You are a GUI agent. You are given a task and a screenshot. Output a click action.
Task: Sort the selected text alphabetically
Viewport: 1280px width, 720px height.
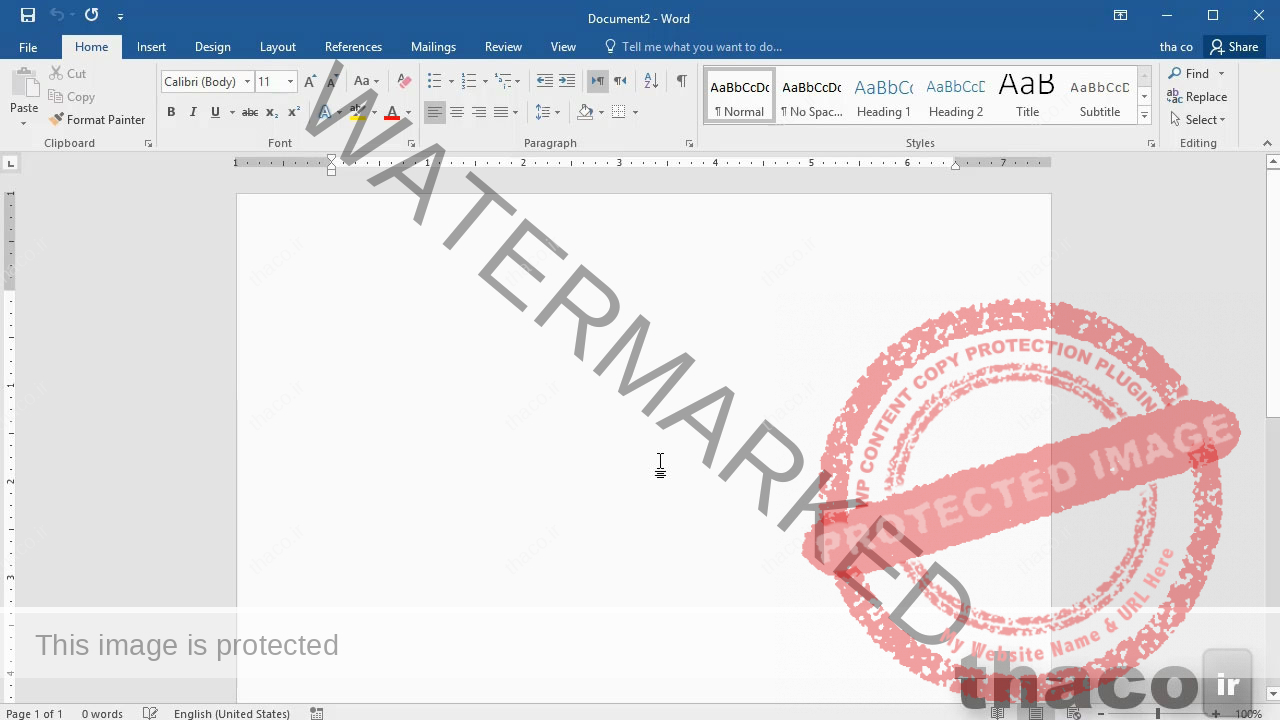(x=651, y=82)
